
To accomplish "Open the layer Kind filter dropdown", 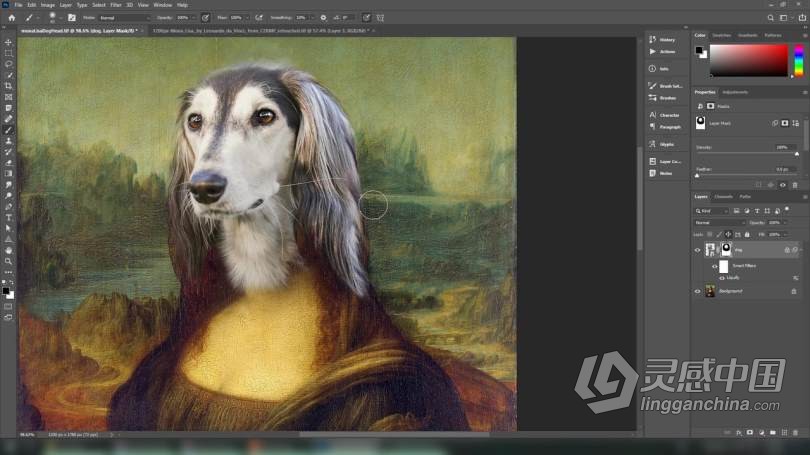I will click(711, 211).
